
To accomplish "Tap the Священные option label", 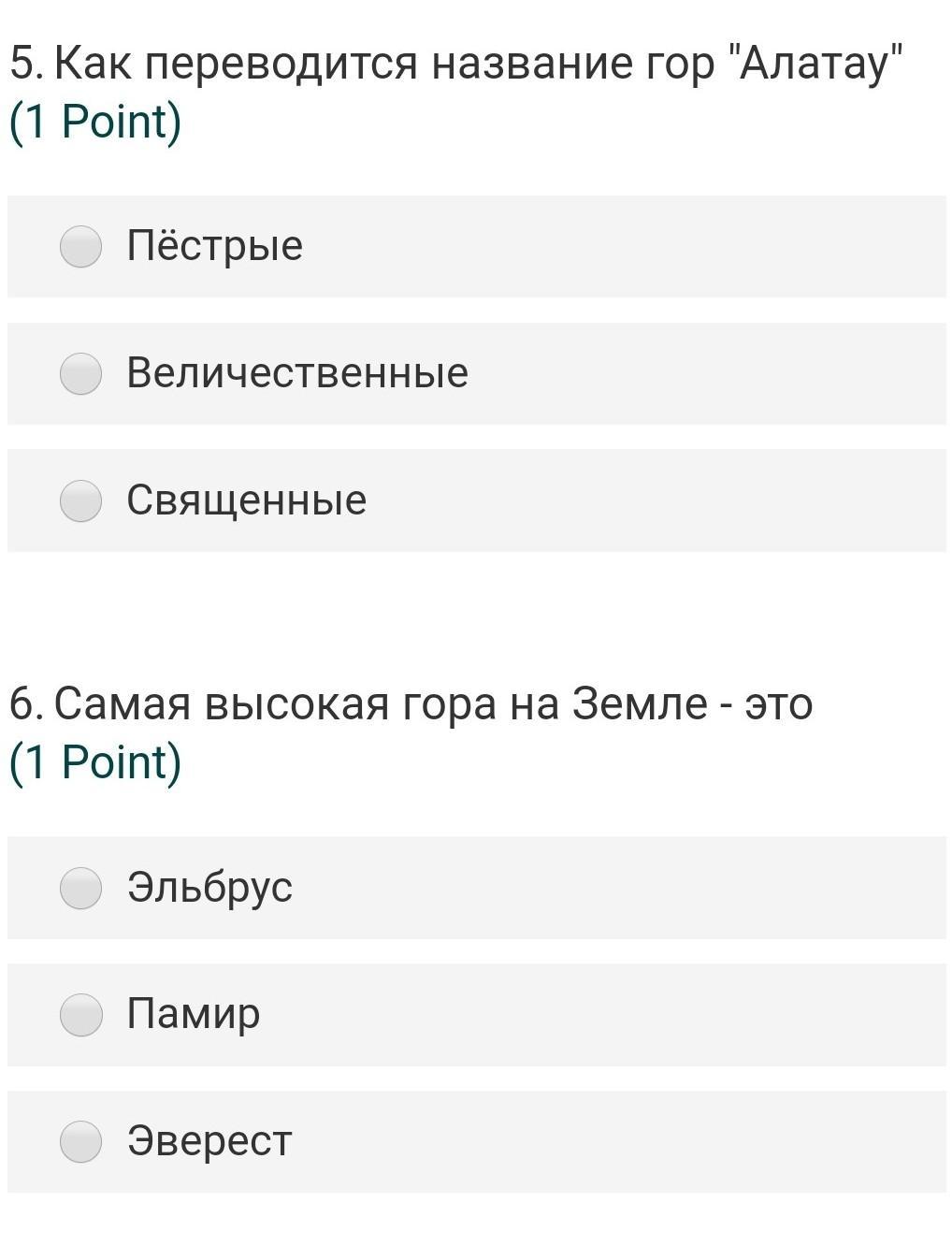I will click(247, 500).
